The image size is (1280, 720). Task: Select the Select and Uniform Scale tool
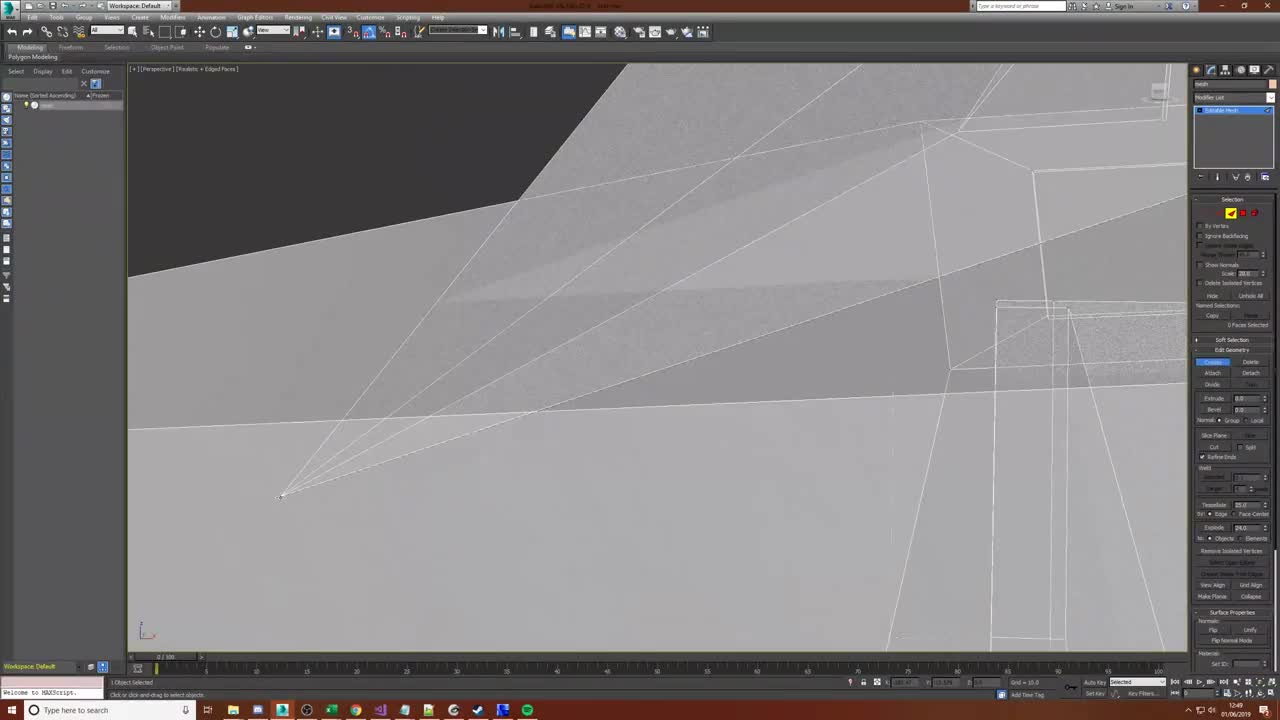click(x=232, y=32)
